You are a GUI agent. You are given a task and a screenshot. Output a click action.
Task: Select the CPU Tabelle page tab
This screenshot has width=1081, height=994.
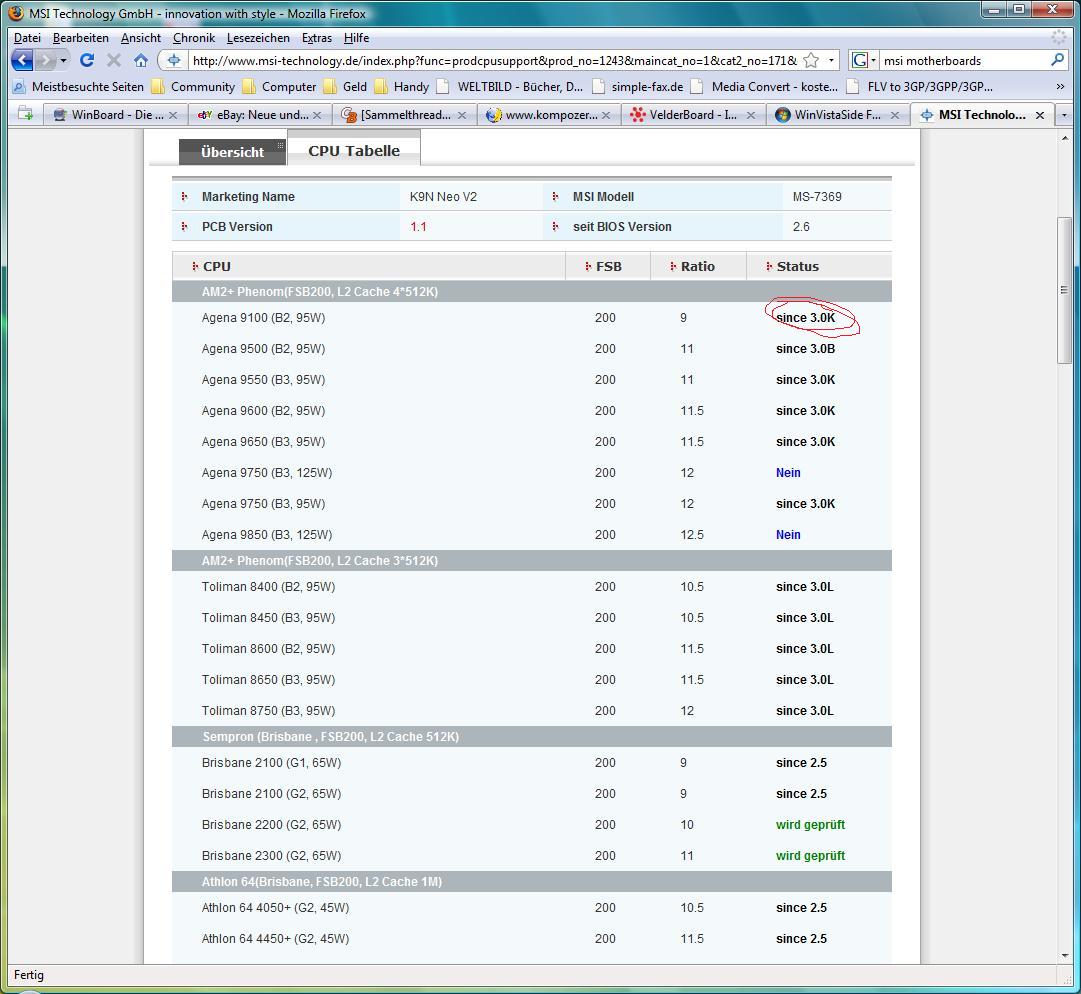click(x=354, y=150)
